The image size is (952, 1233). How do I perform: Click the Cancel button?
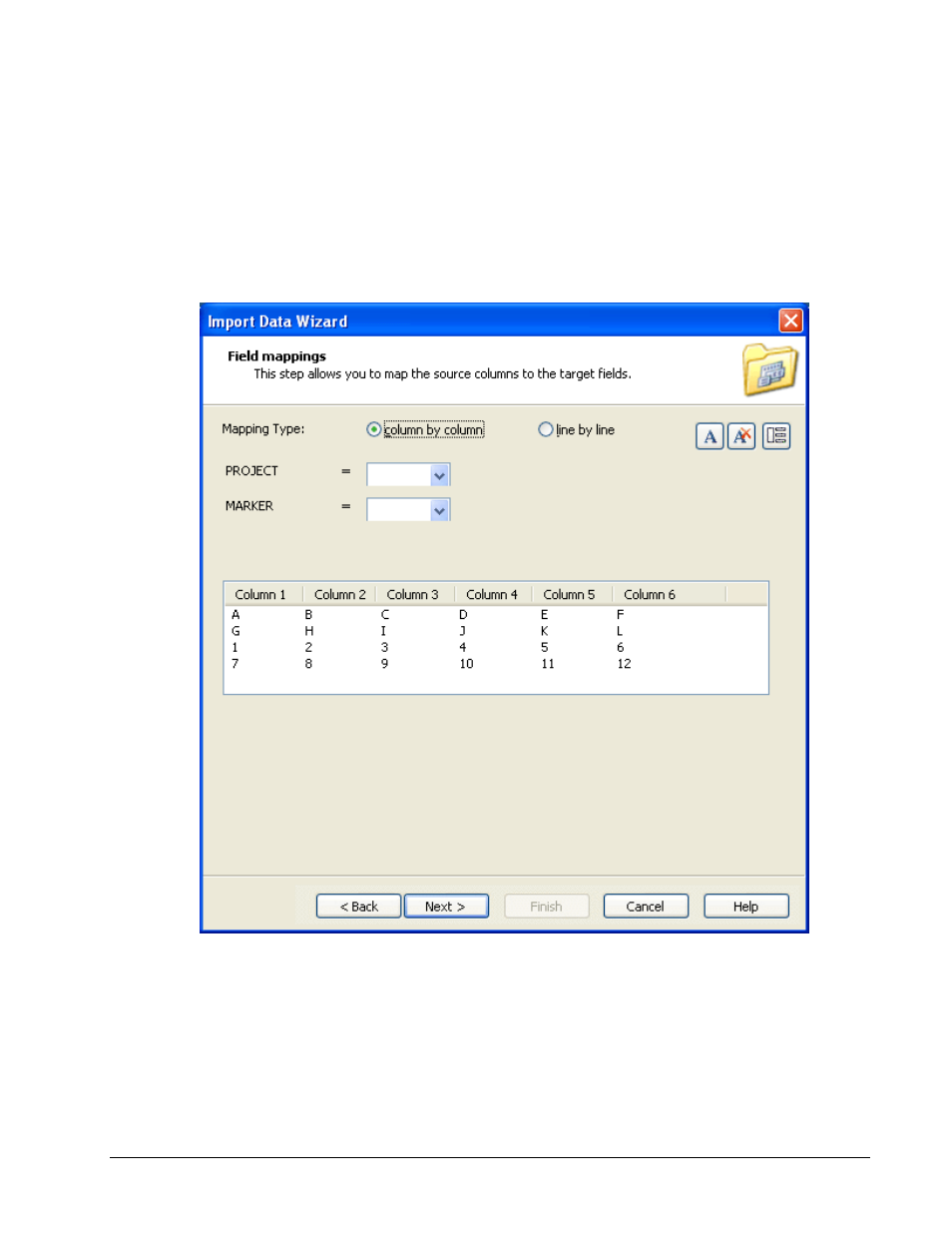point(646,907)
